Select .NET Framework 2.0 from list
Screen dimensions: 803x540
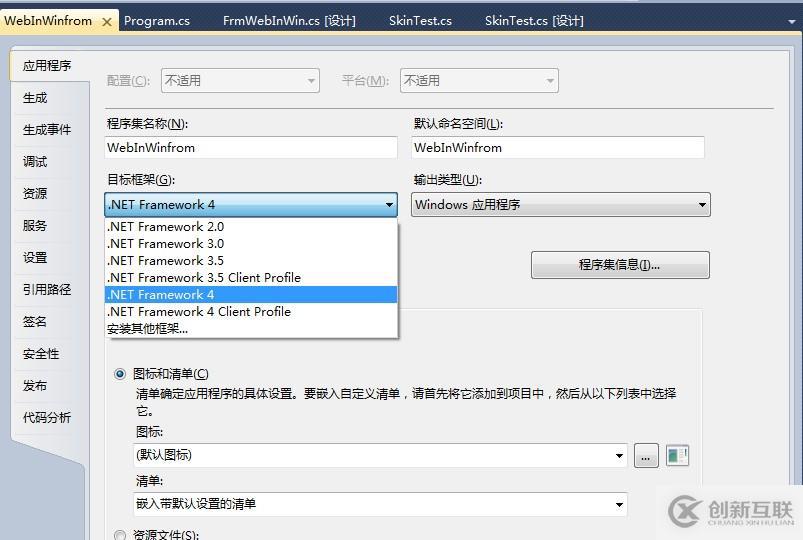click(166, 227)
